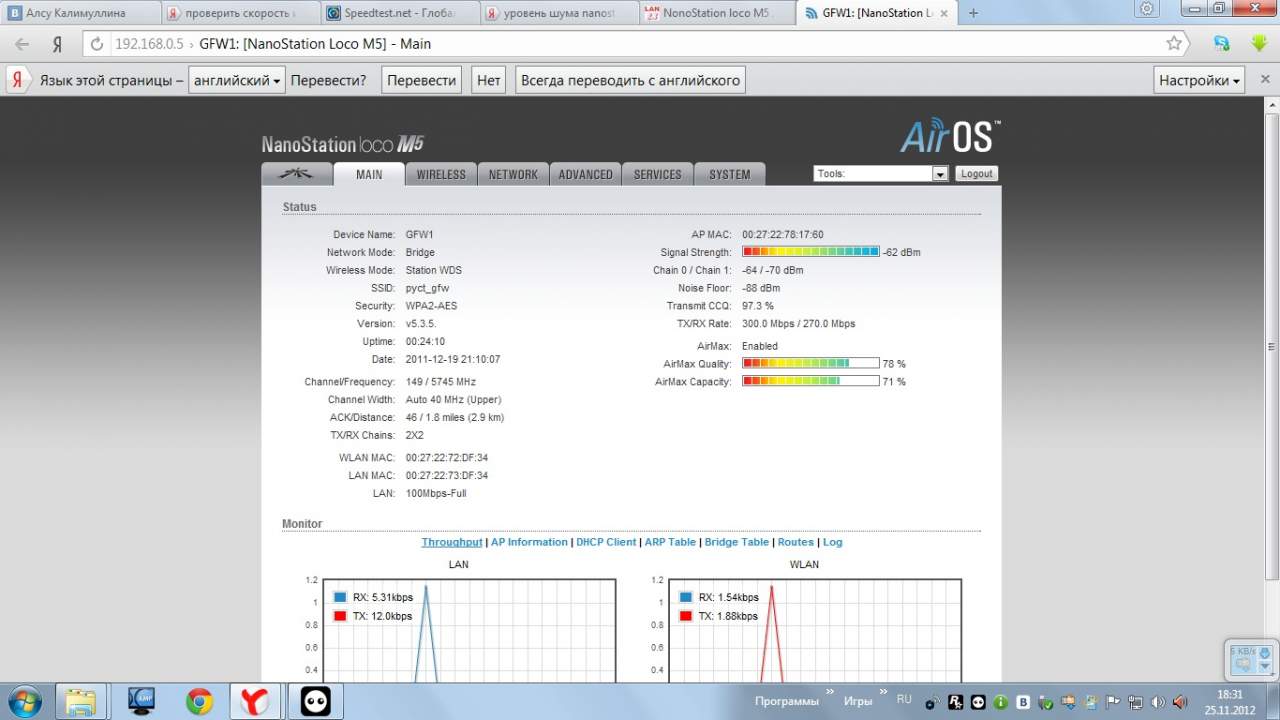The image size is (1280, 720).
Task: Click the green info icon in system tray
Action: 1001,702
